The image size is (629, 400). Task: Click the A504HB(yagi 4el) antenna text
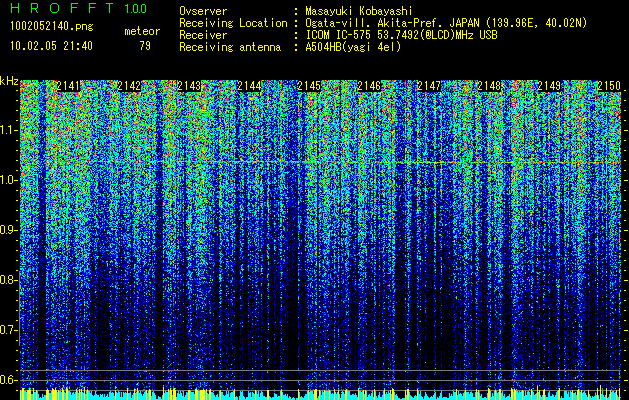(353, 47)
